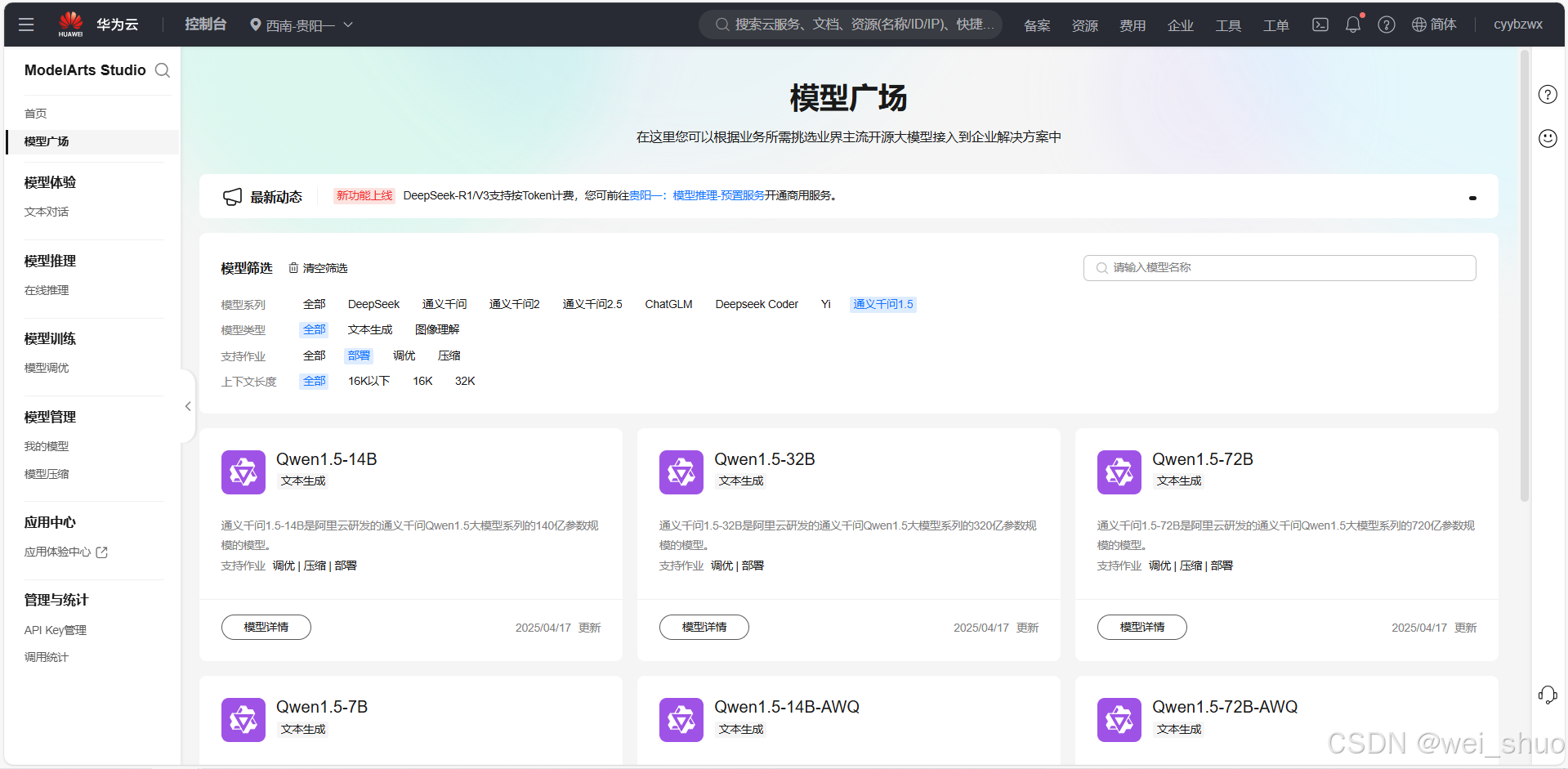This screenshot has height=769, width=1568.
Task: Open 费用 in the top navigation
Action: click(x=1132, y=25)
